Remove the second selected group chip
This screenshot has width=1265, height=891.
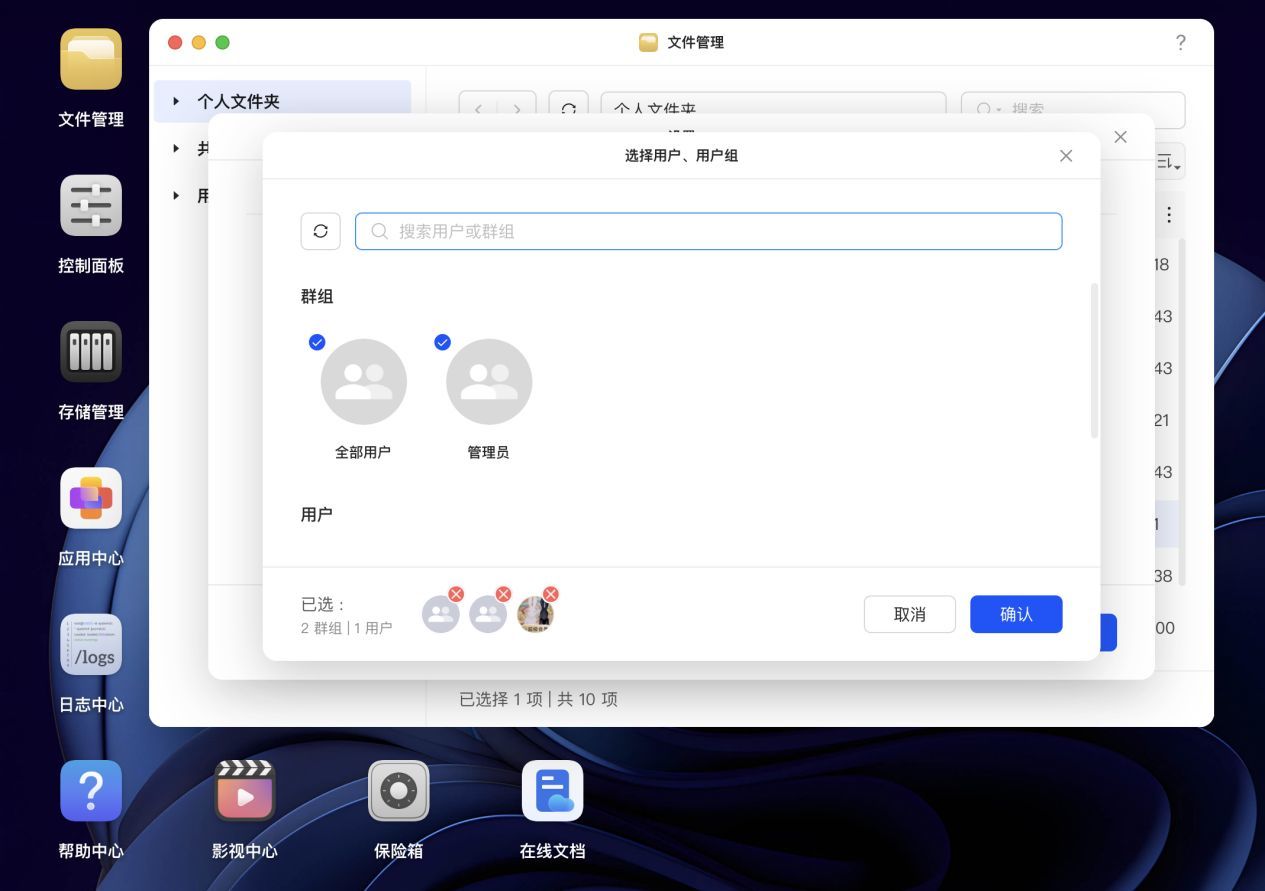click(x=503, y=594)
